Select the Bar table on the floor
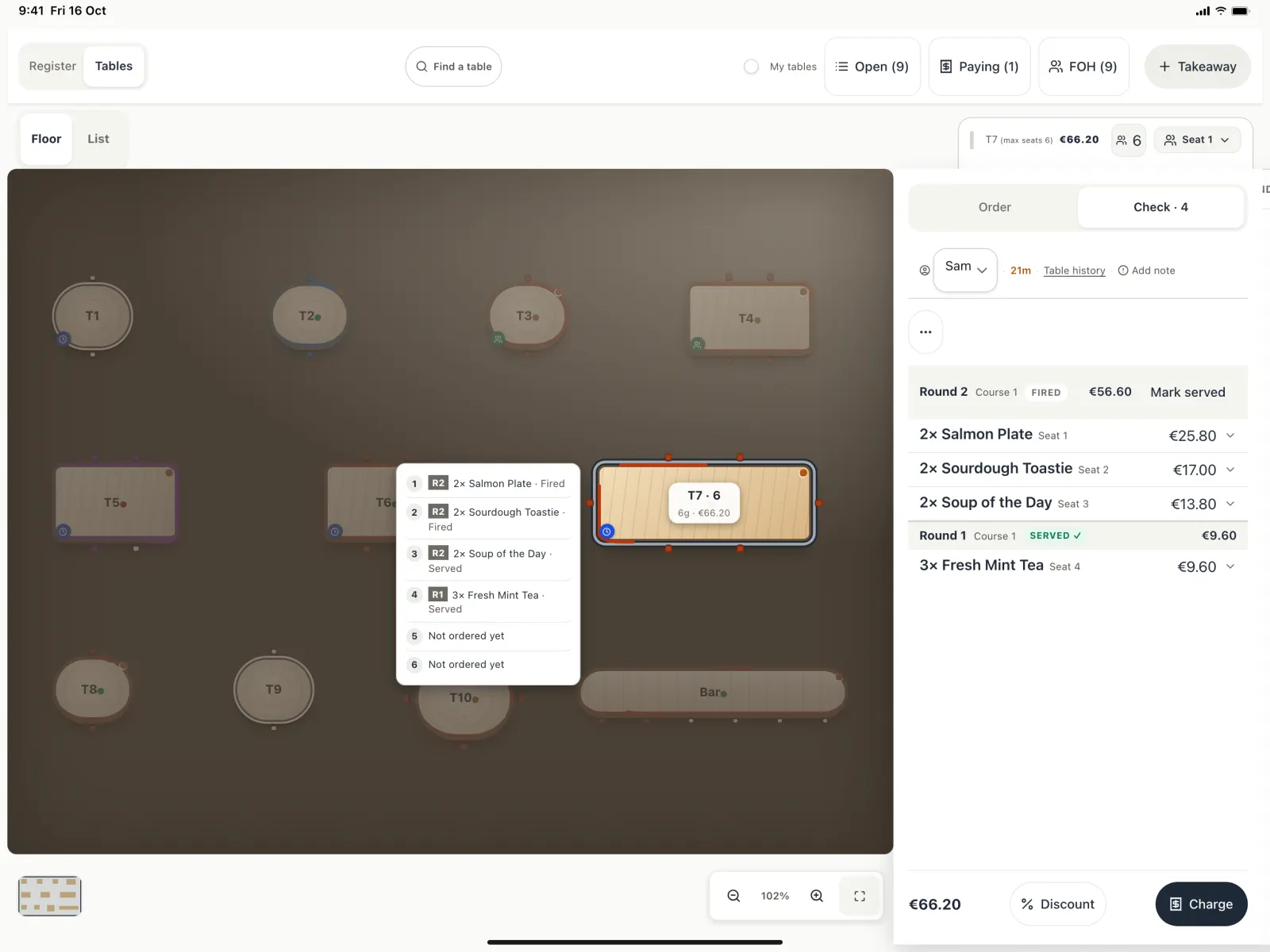Image resolution: width=1270 pixels, height=952 pixels. coord(713,692)
